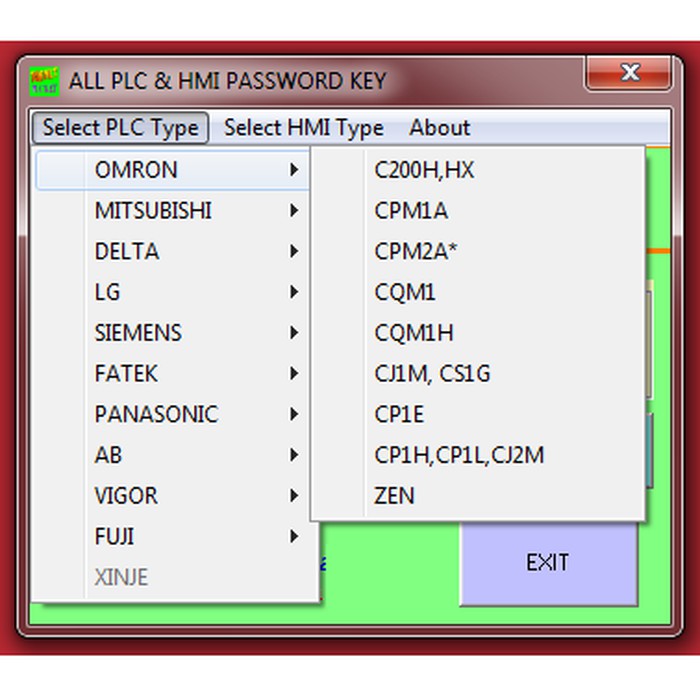This screenshot has height=700, width=700.
Task: Open the Select HMI Type menu
Action: tap(304, 128)
